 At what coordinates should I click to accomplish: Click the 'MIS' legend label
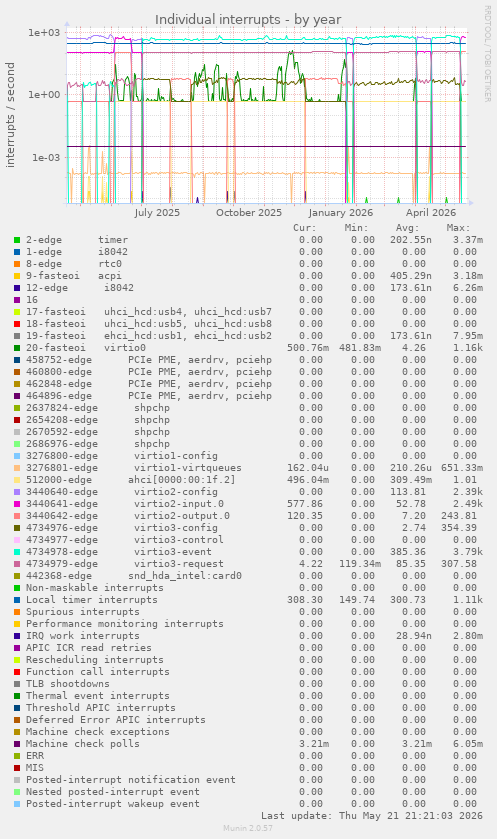tap(35, 768)
